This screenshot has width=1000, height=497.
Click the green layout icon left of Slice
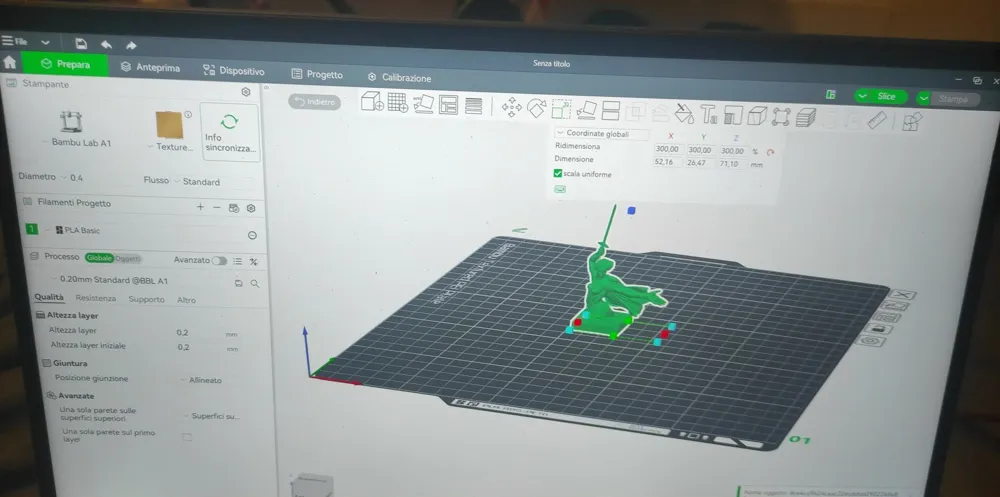click(830, 94)
